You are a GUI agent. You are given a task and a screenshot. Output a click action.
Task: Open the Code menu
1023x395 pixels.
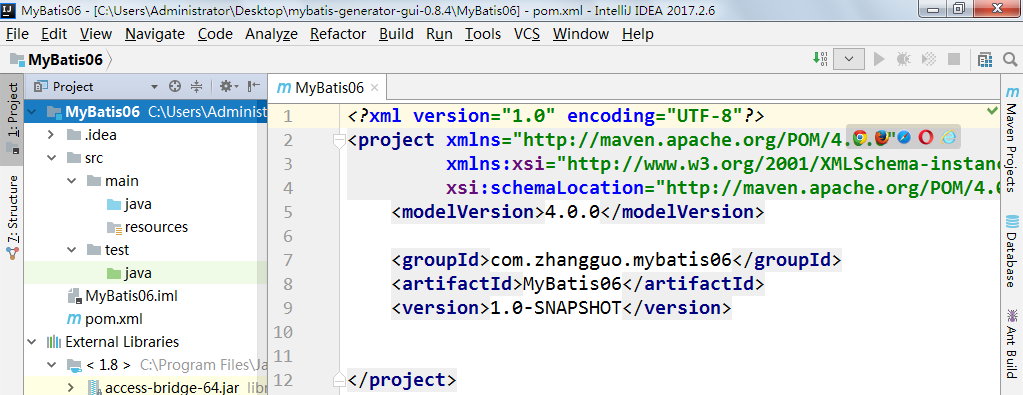(215, 34)
